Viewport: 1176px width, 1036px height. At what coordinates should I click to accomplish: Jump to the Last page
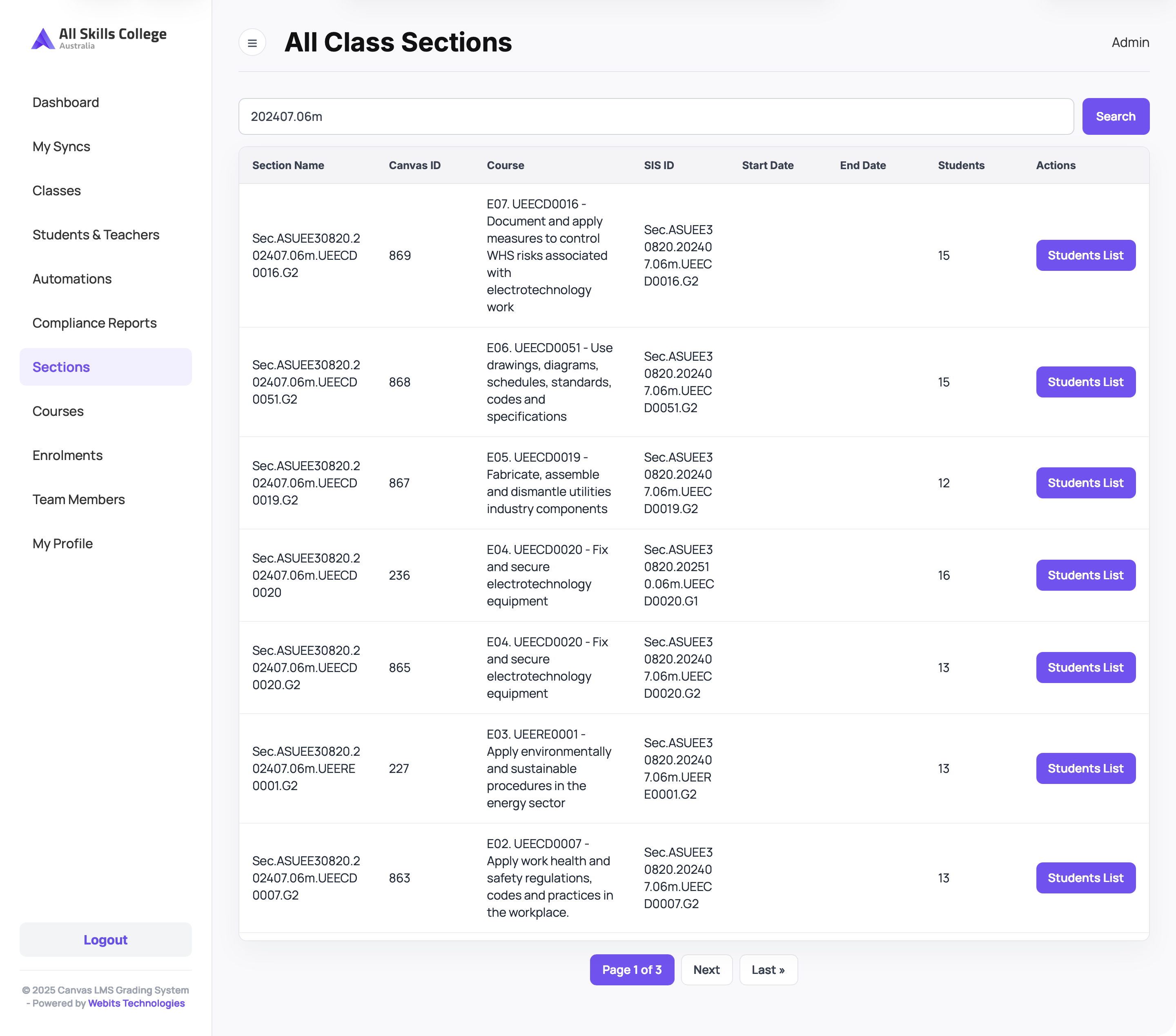coord(768,970)
